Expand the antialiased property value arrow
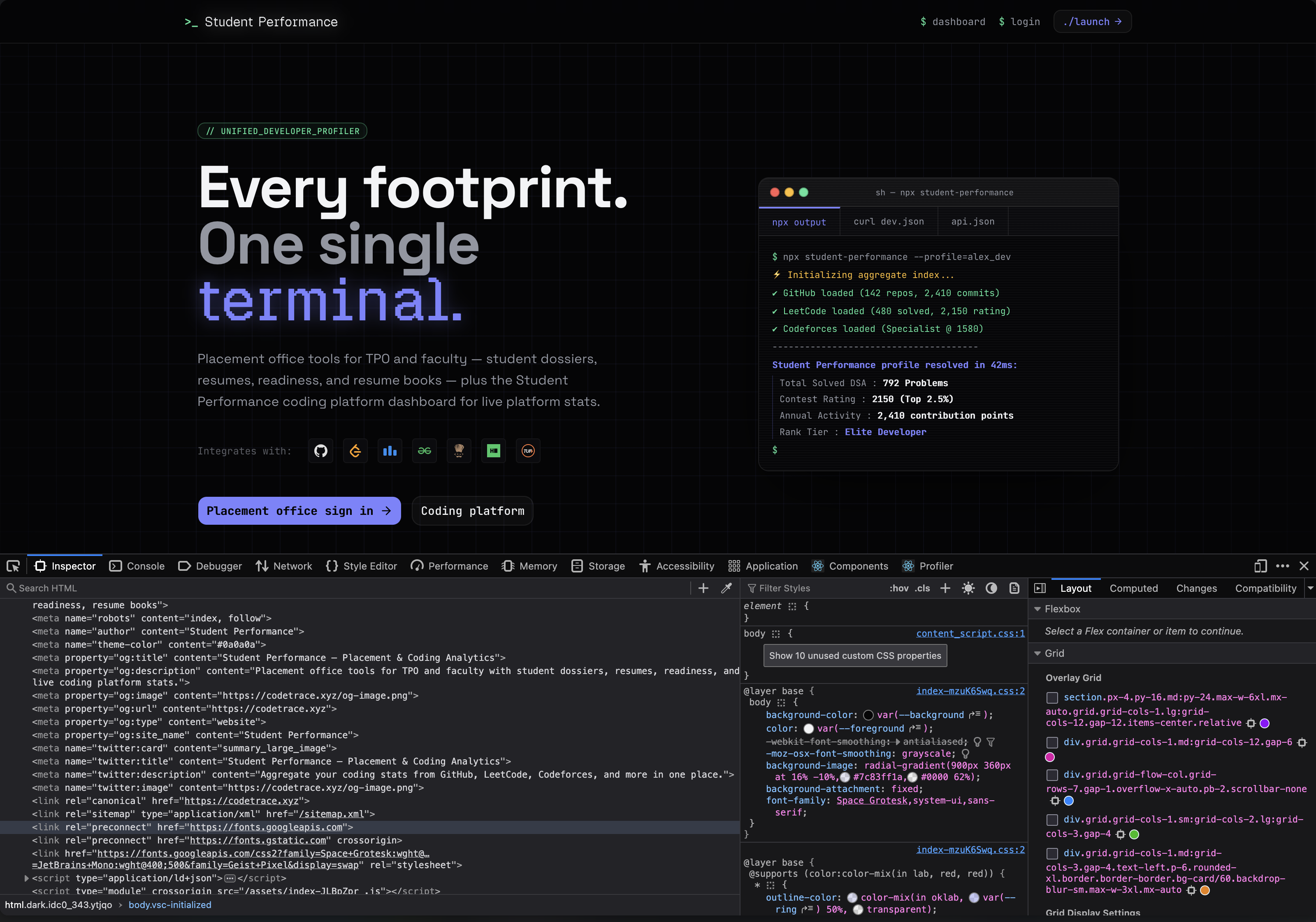This screenshot has height=922, width=1316. point(898,741)
